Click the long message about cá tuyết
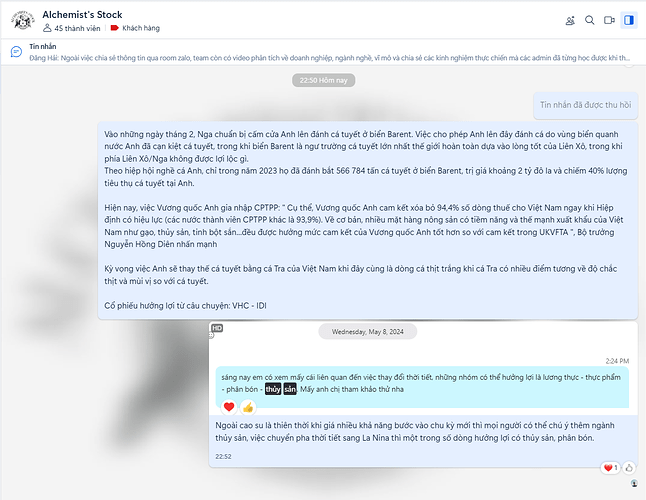Image resolution: width=646 pixels, height=500 pixels. 367,220
